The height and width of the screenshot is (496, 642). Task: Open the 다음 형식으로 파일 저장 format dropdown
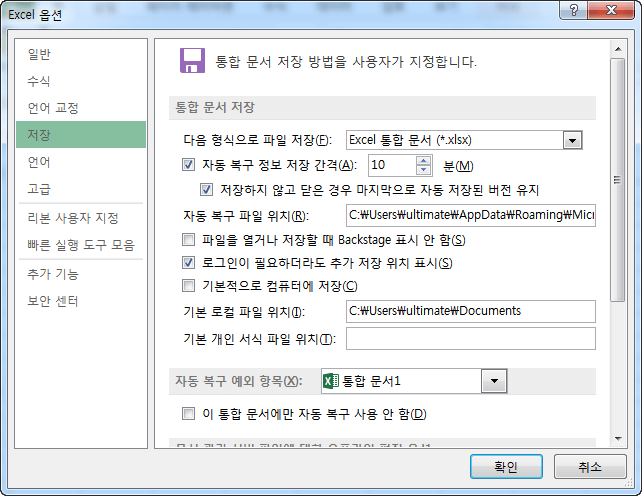tap(572, 140)
